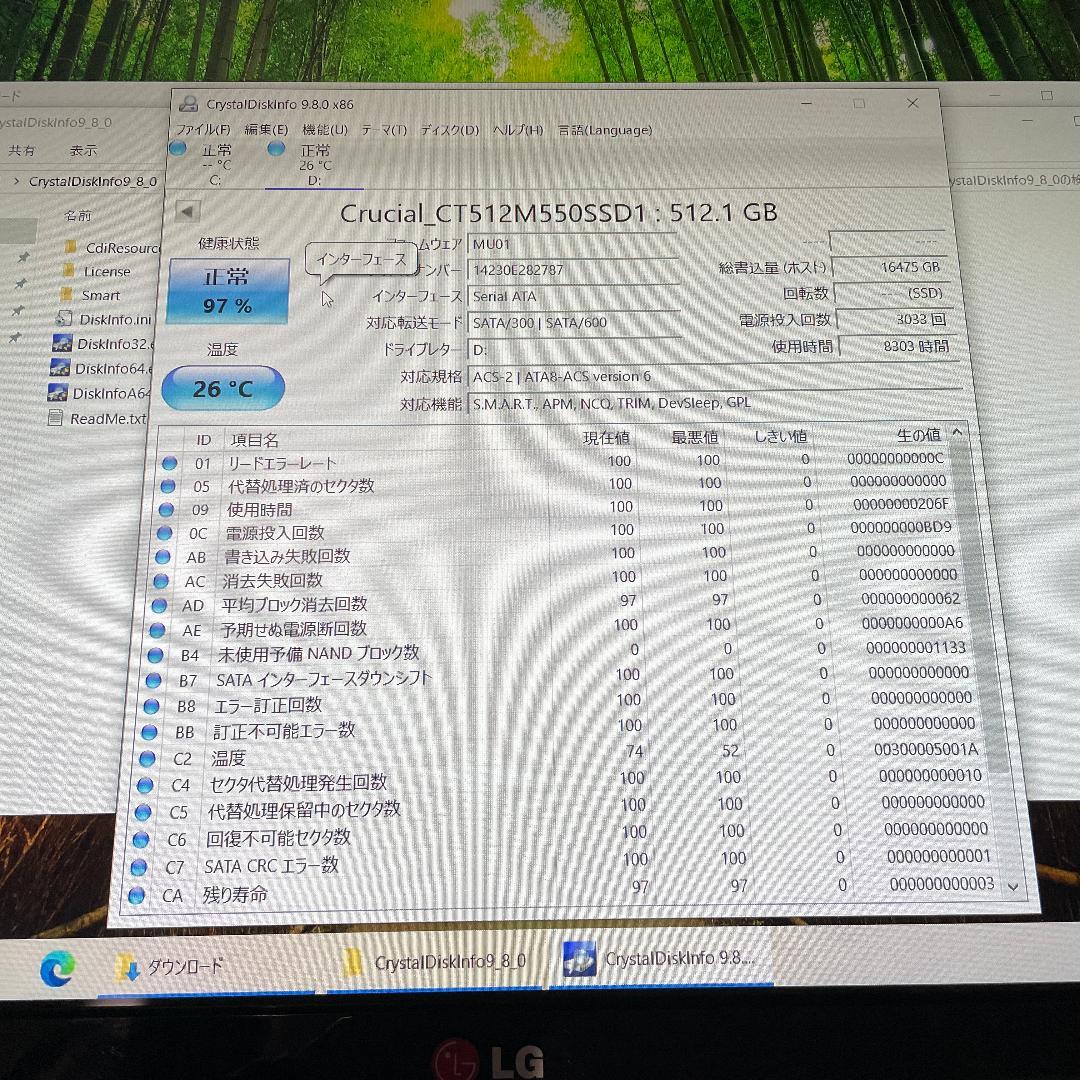Click the power-on hours value 8303 時間
This screenshot has width=1080, height=1080.
(897, 346)
